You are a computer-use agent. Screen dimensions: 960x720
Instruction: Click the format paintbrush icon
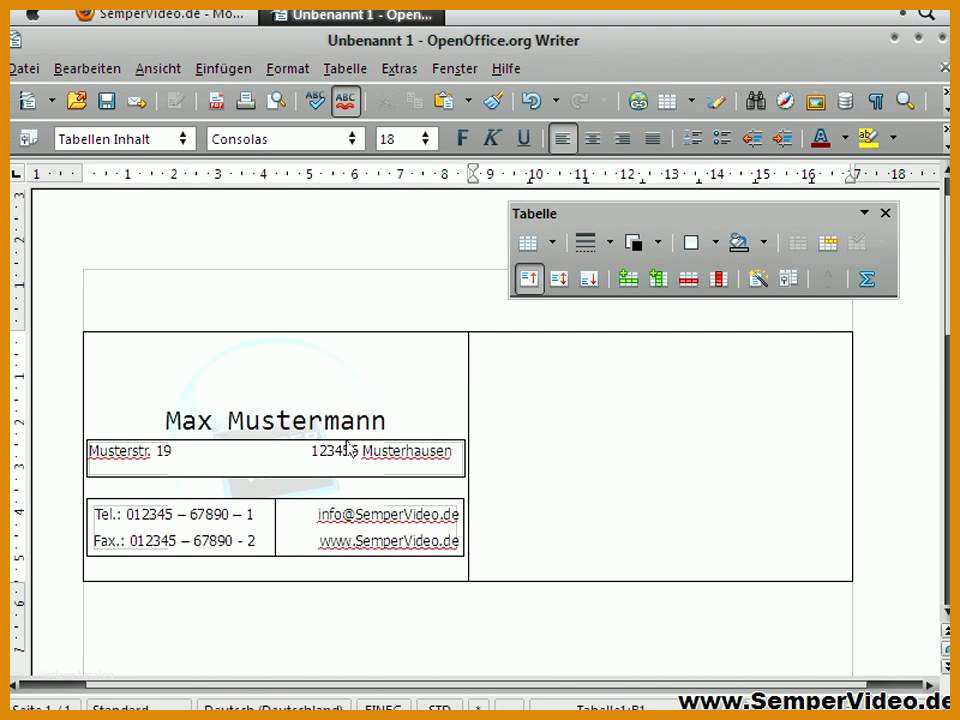pyautogui.click(x=493, y=100)
